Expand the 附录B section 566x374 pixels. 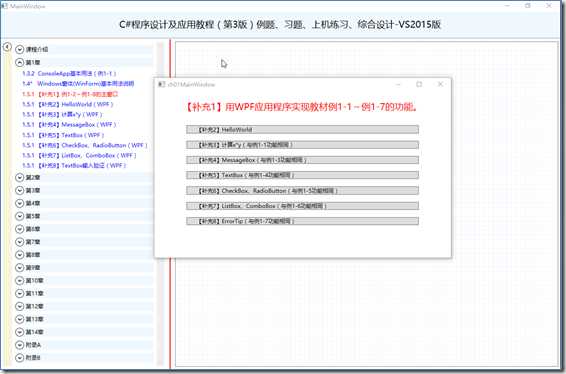(19, 358)
